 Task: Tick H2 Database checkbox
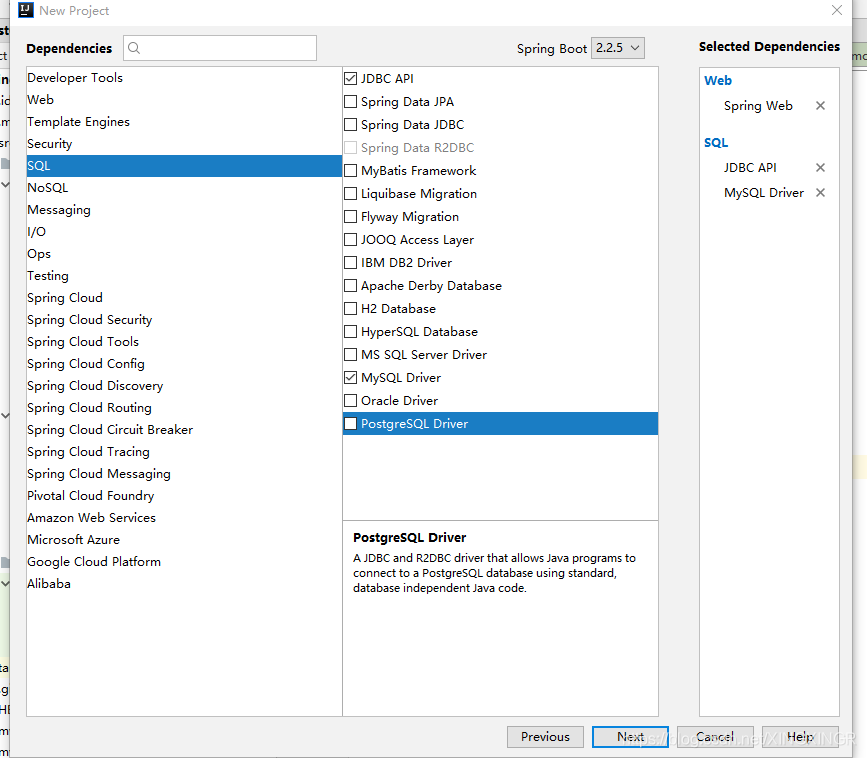point(351,309)
